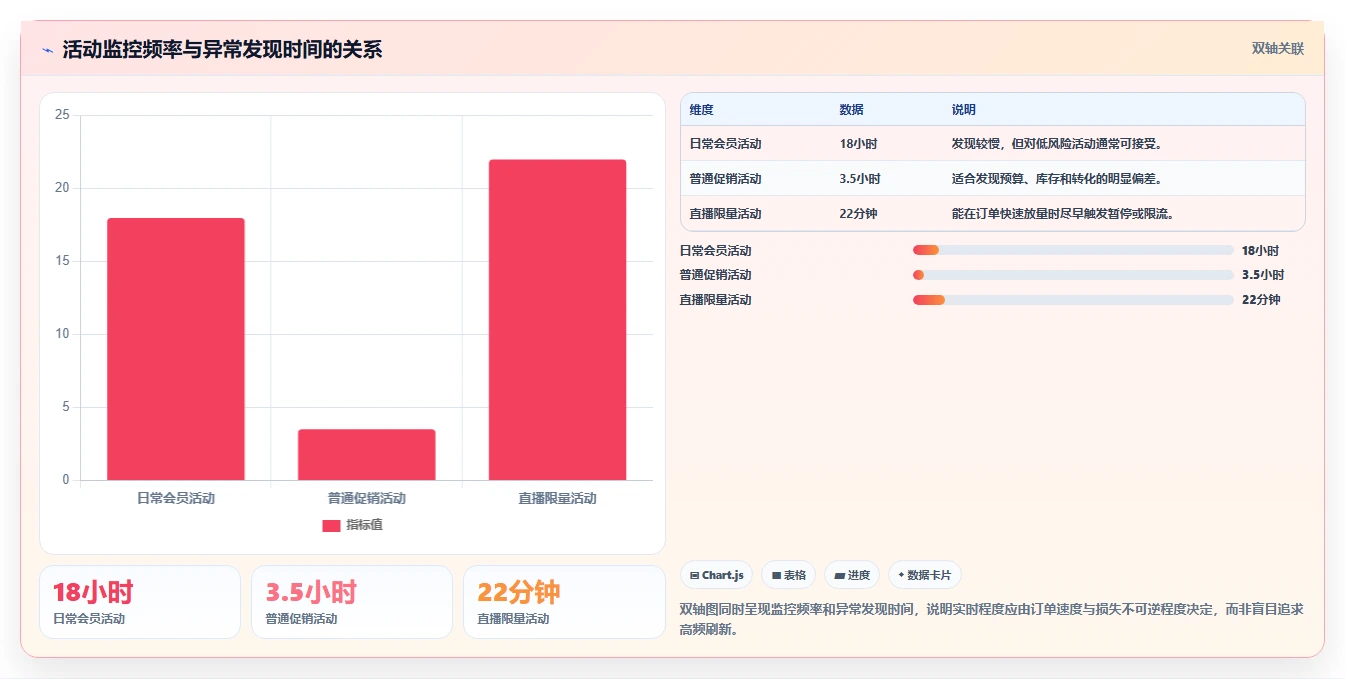Image resolution: width=1345 pixels, height=679 pixels.
Task: Click the 普通促销活动 progress bar
Action: pyautogui.click(x=1073, y=275)
